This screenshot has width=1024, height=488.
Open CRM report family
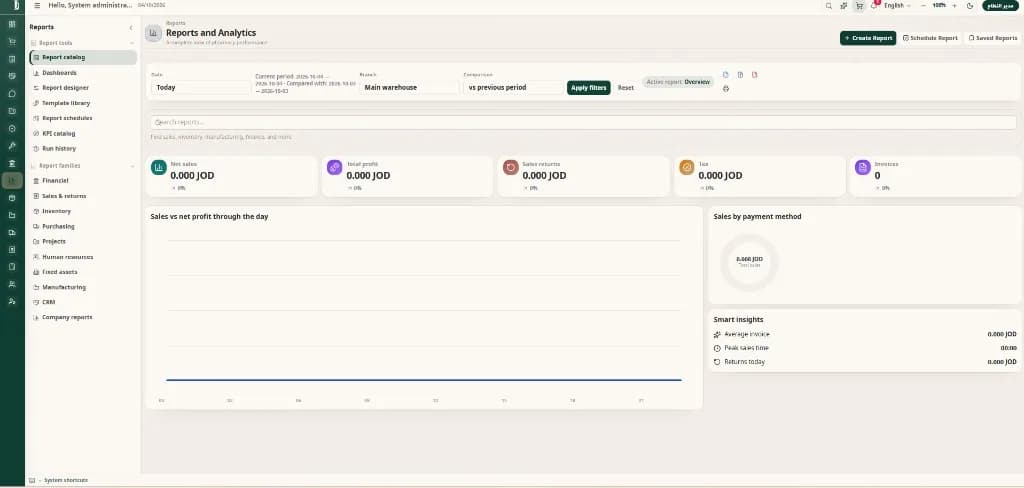[x=83, y=302]
